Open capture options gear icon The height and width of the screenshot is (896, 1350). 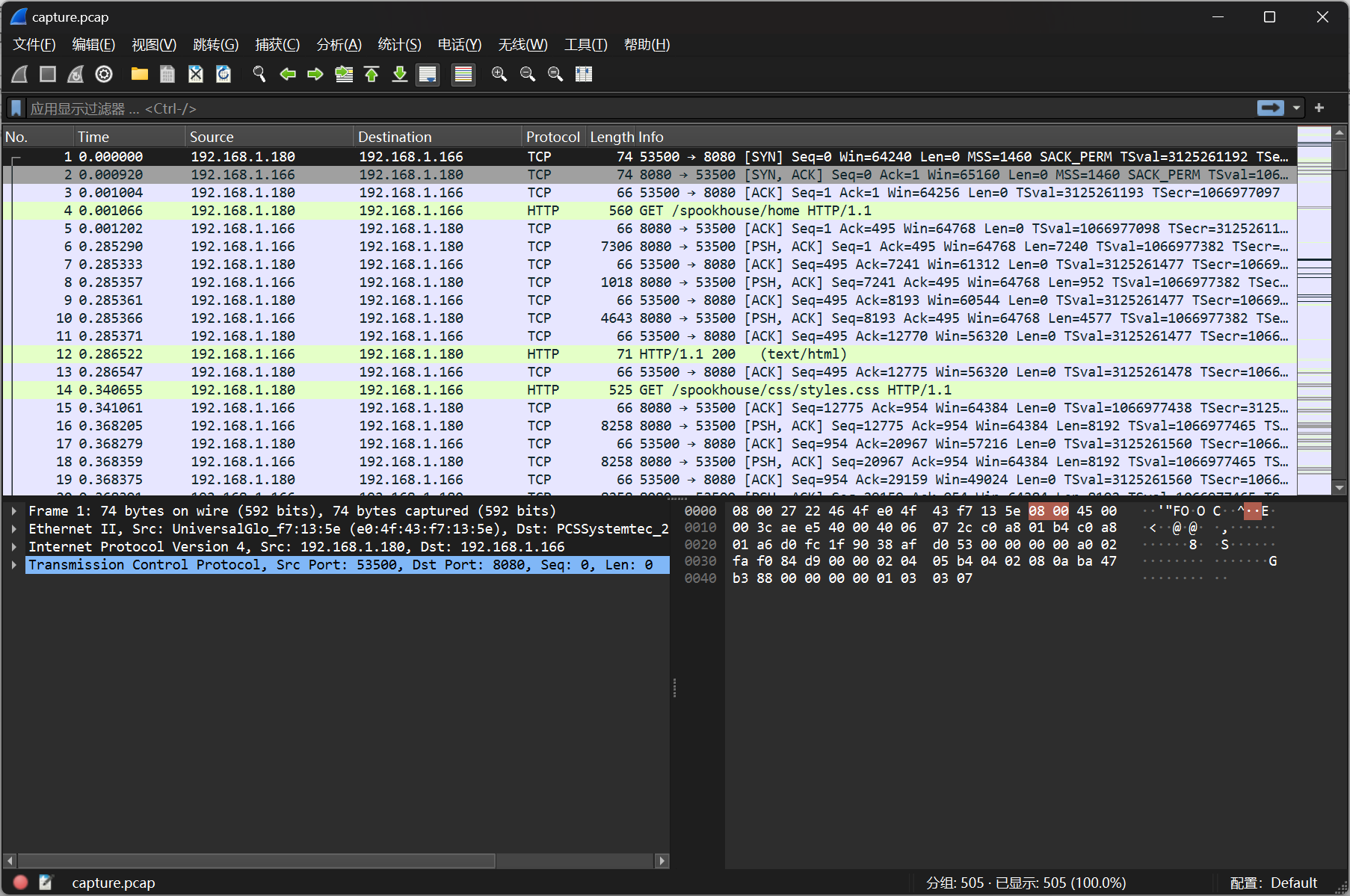(x=104, y=74)
